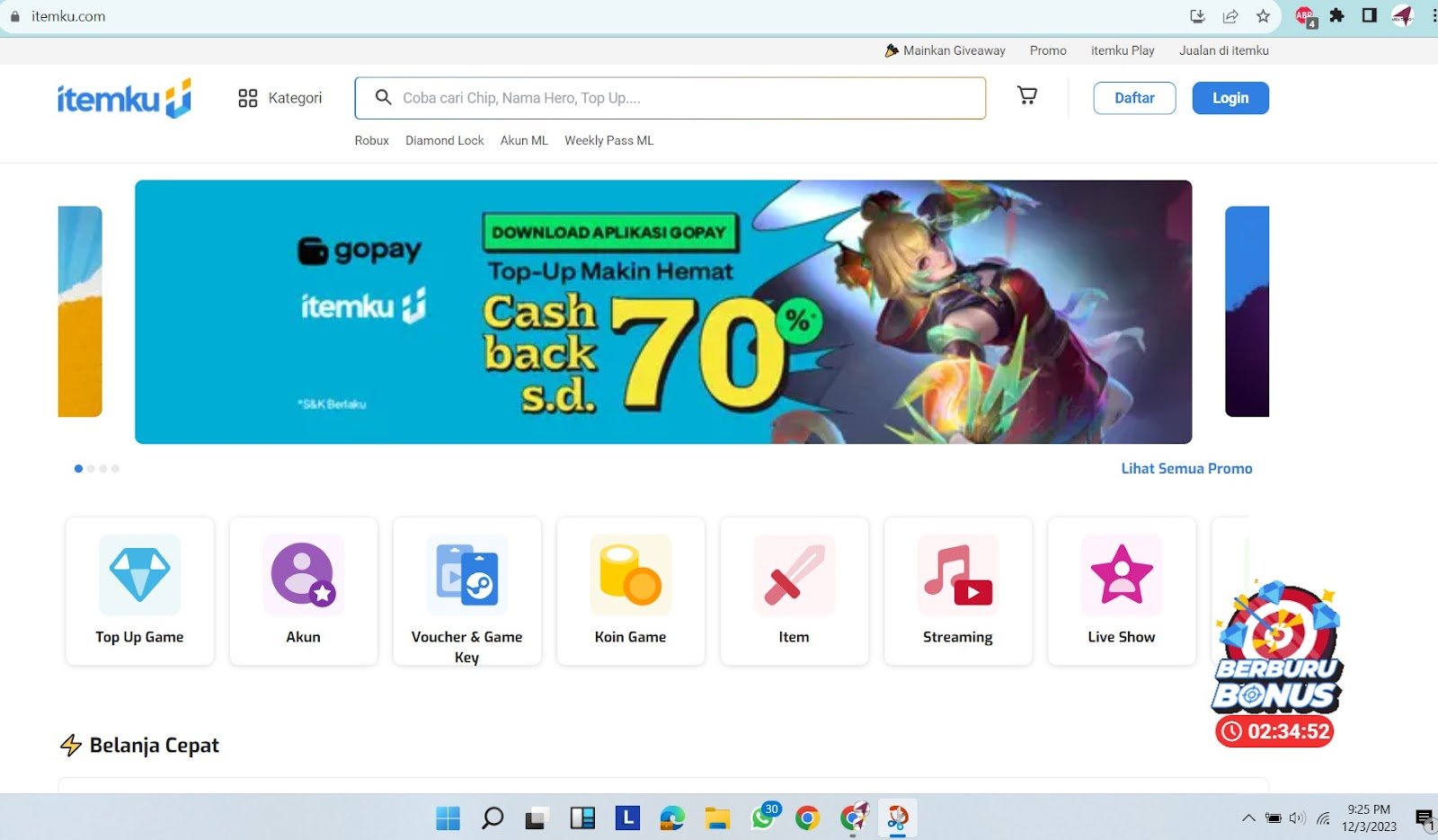
Task: Open Snipping Tool on the taskbar
Action: [897, 818]
